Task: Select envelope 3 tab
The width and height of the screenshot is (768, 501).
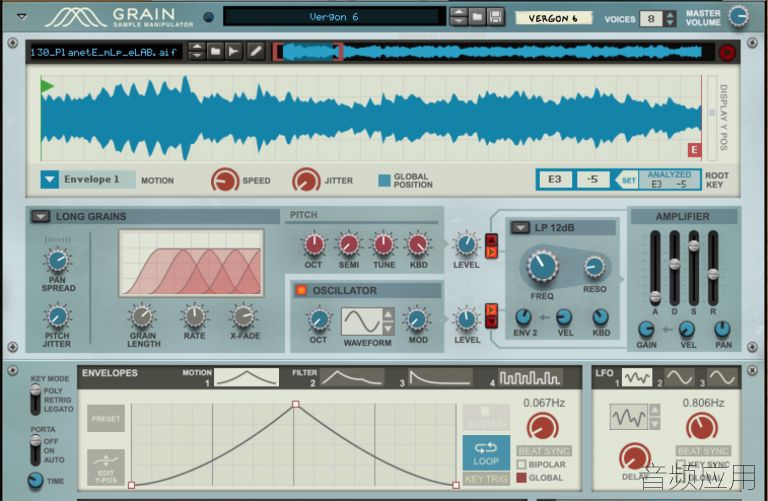Action: pos(440,377)
